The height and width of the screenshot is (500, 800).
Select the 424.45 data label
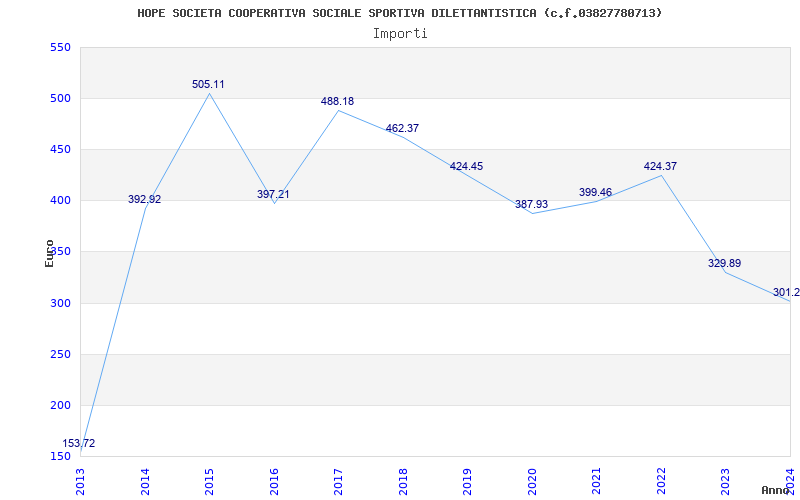point(466,166)
